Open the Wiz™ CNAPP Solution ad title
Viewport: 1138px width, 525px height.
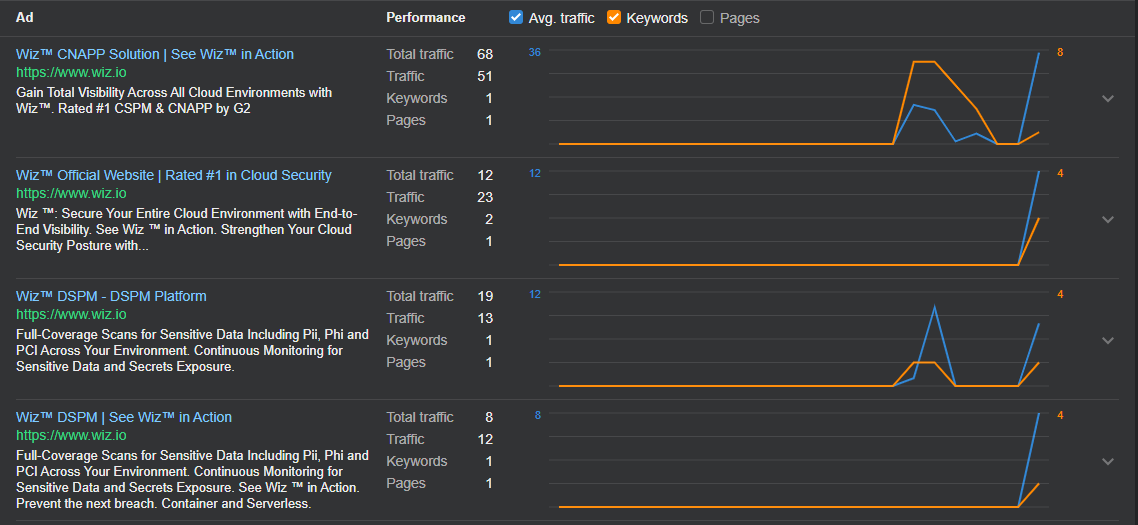155,54
